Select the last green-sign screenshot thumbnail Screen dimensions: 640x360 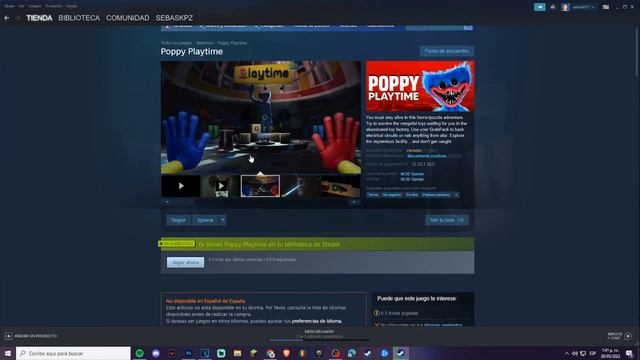click(341, 186)
